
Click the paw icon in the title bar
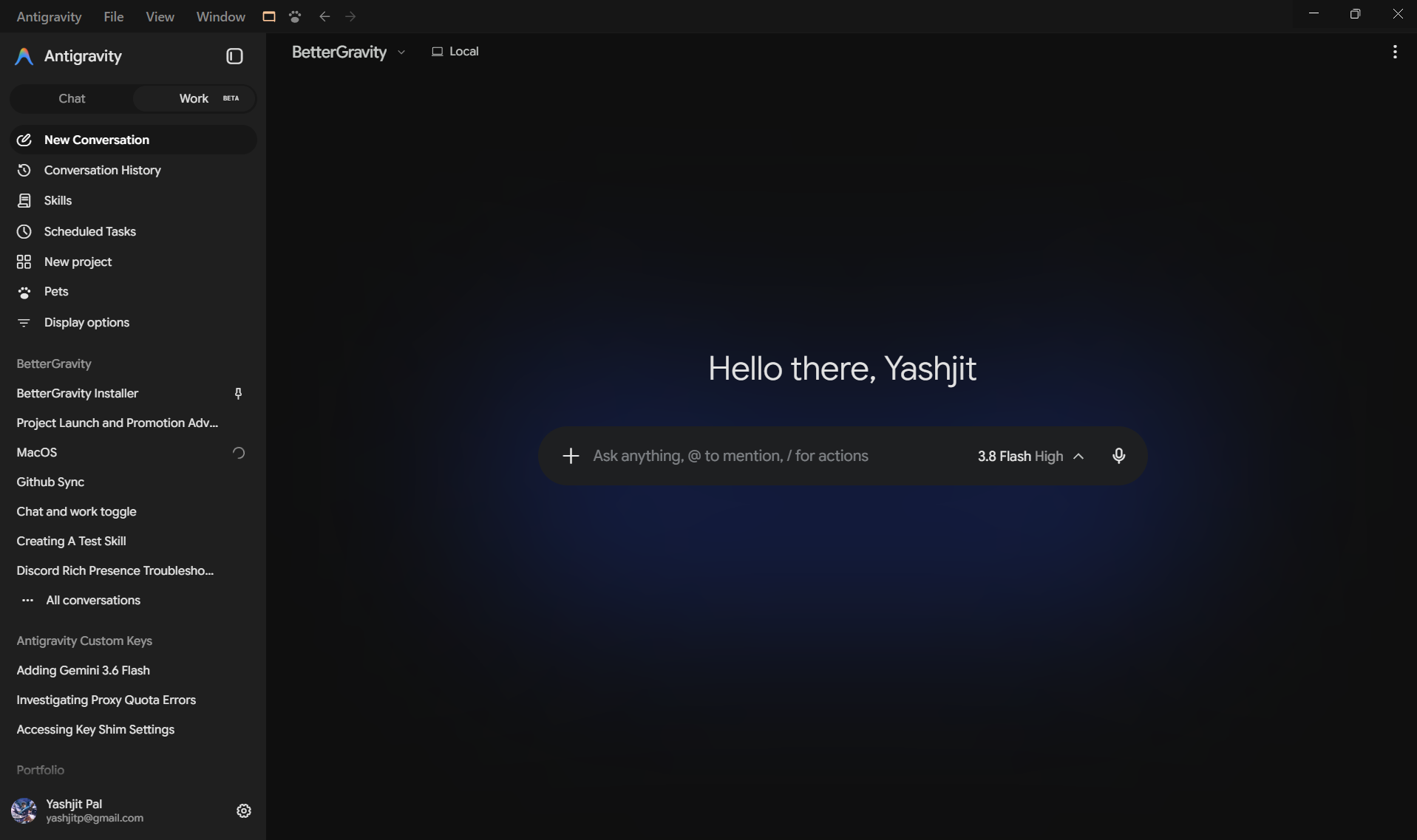pos(295,16)
